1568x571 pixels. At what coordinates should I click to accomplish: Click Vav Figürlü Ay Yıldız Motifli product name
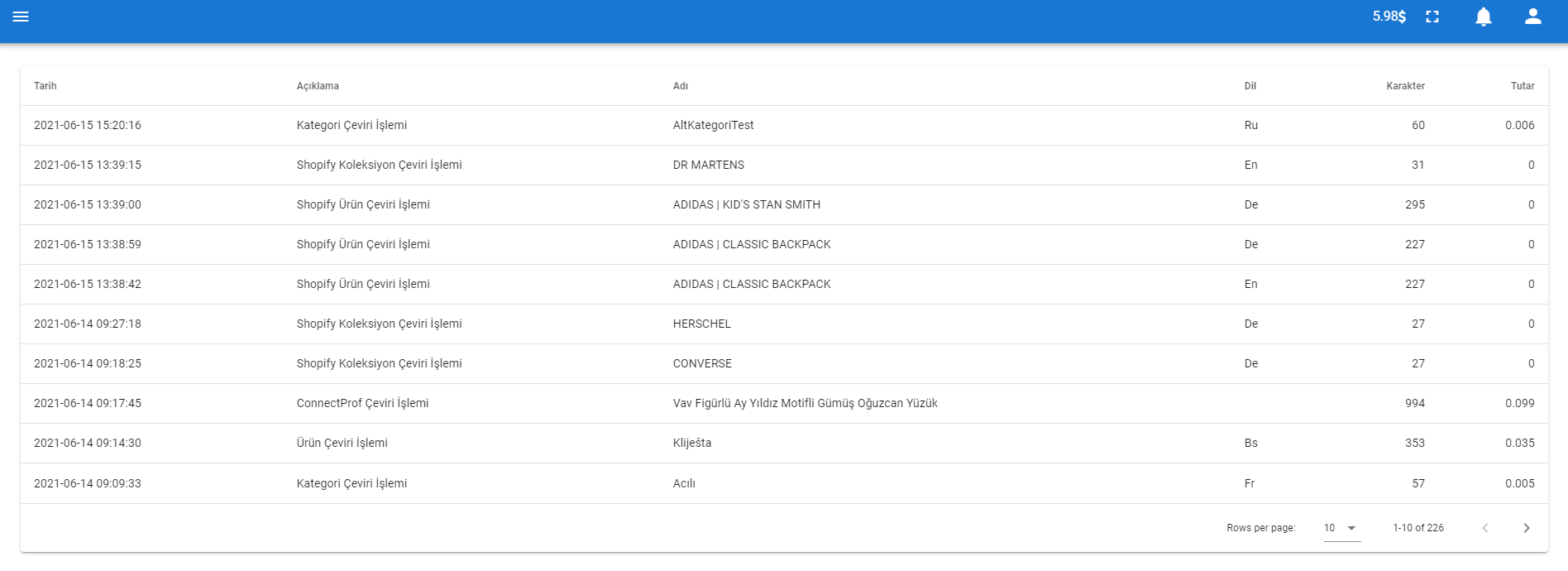(x=806, y=404)
